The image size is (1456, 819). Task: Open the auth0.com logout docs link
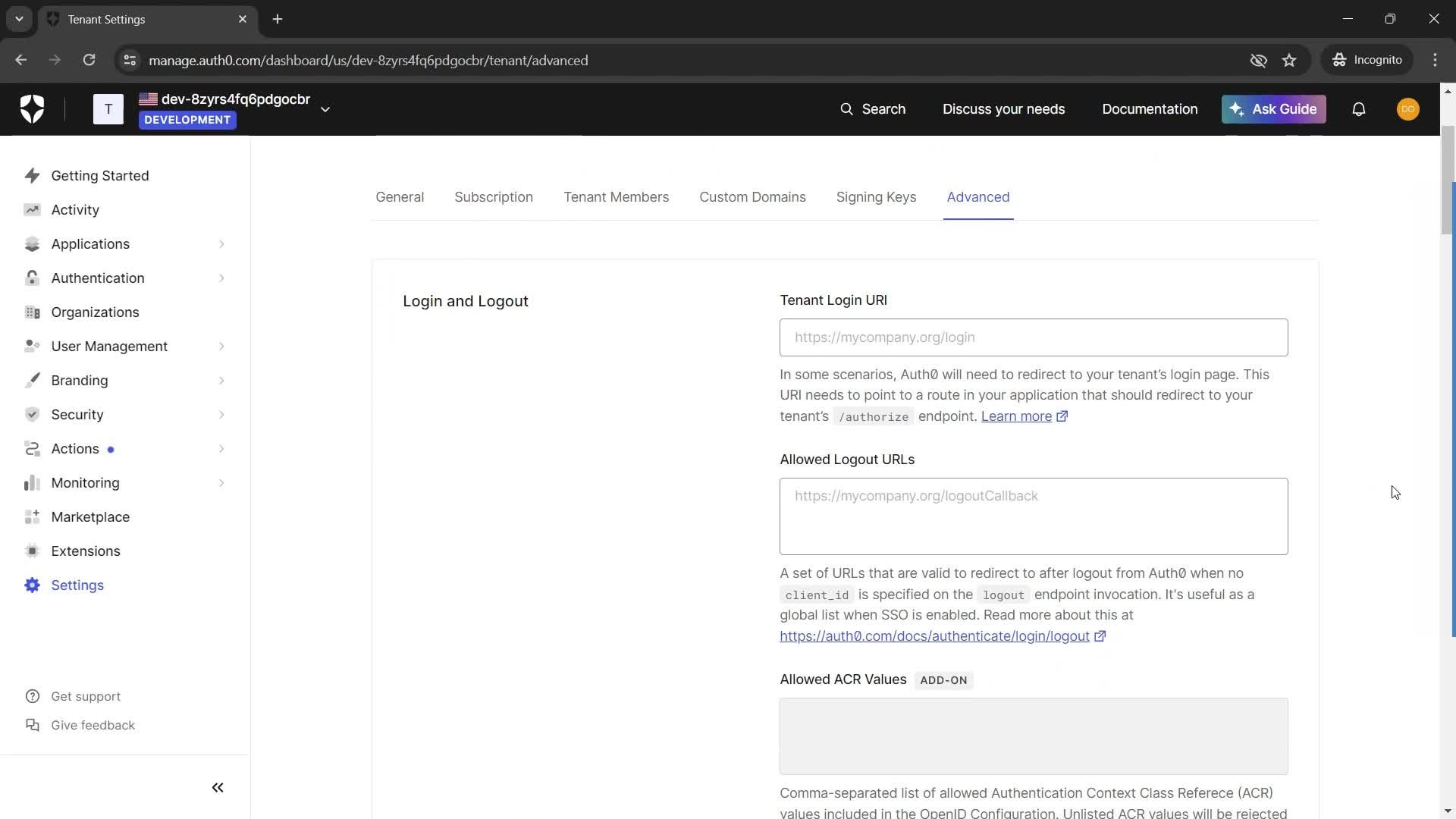943,636
